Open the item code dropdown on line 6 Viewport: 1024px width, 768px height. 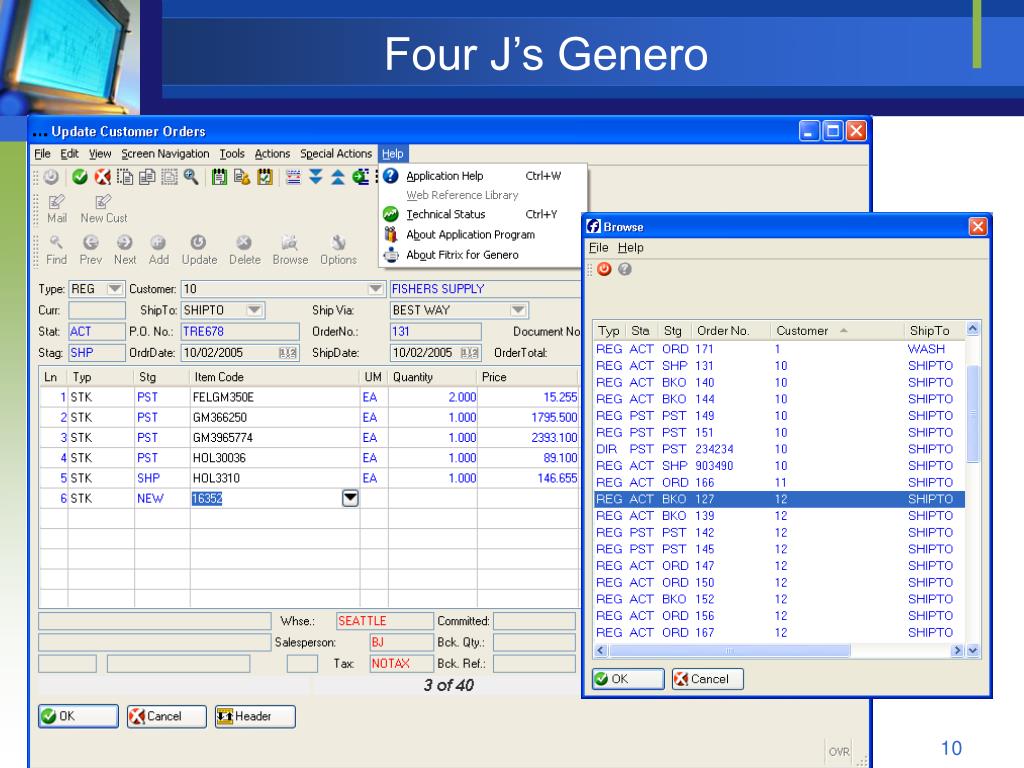pyautogui.click(x=350, y=498)
